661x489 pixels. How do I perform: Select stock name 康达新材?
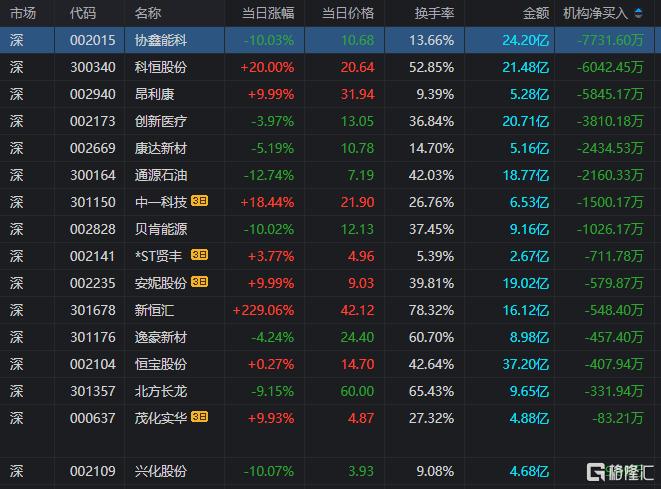(161, 148)
